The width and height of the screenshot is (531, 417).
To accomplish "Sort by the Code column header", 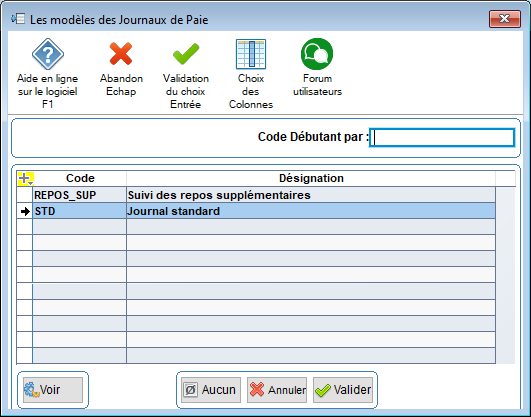I will (80, 178).
